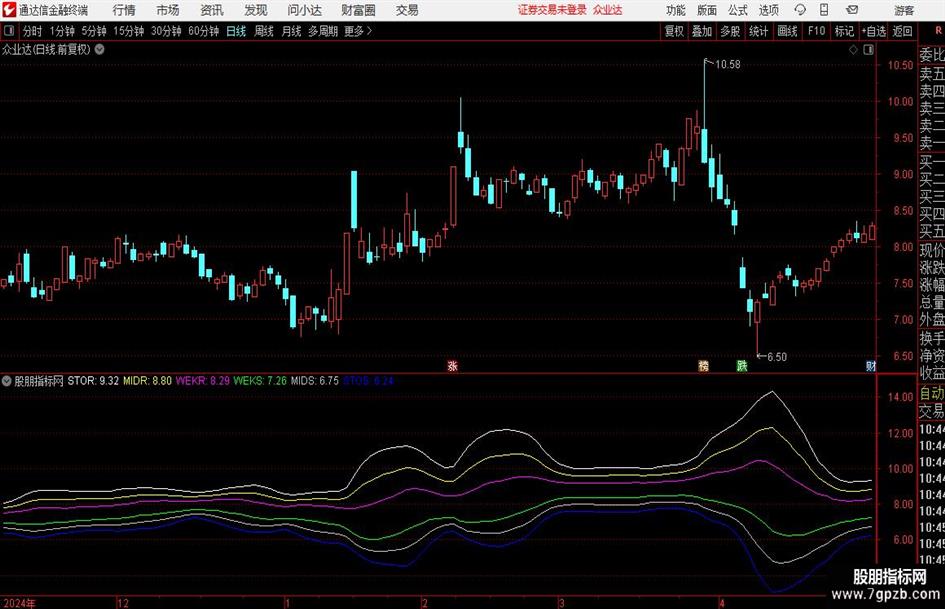Click the diamond icon above the price axis
The width and height of the screenshot is (945, 609).
point(853,50)
